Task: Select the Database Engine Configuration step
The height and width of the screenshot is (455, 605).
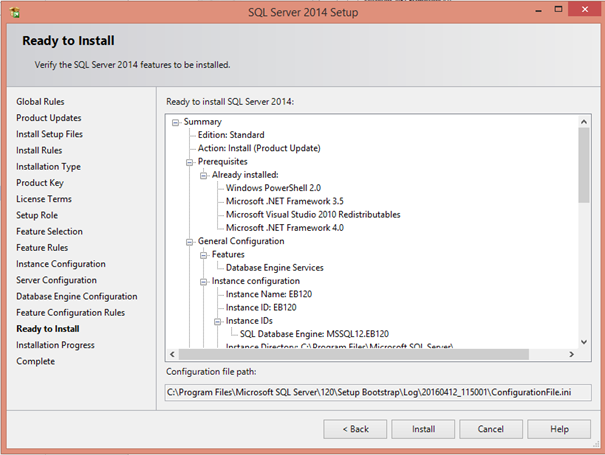Action: click(77, 296)
